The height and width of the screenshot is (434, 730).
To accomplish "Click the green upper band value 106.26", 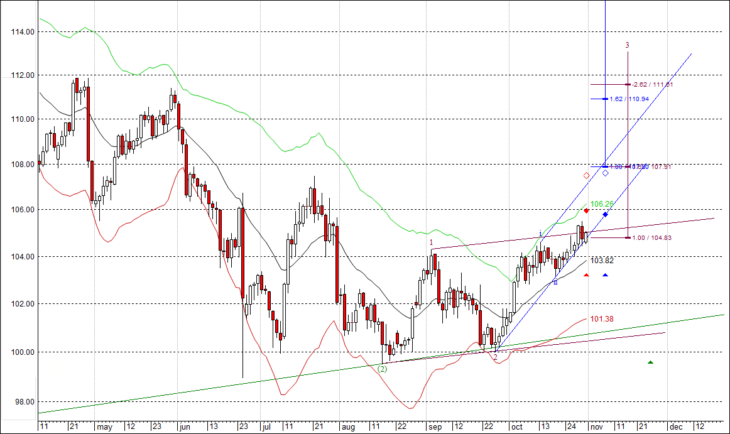I will pos(602,204).
